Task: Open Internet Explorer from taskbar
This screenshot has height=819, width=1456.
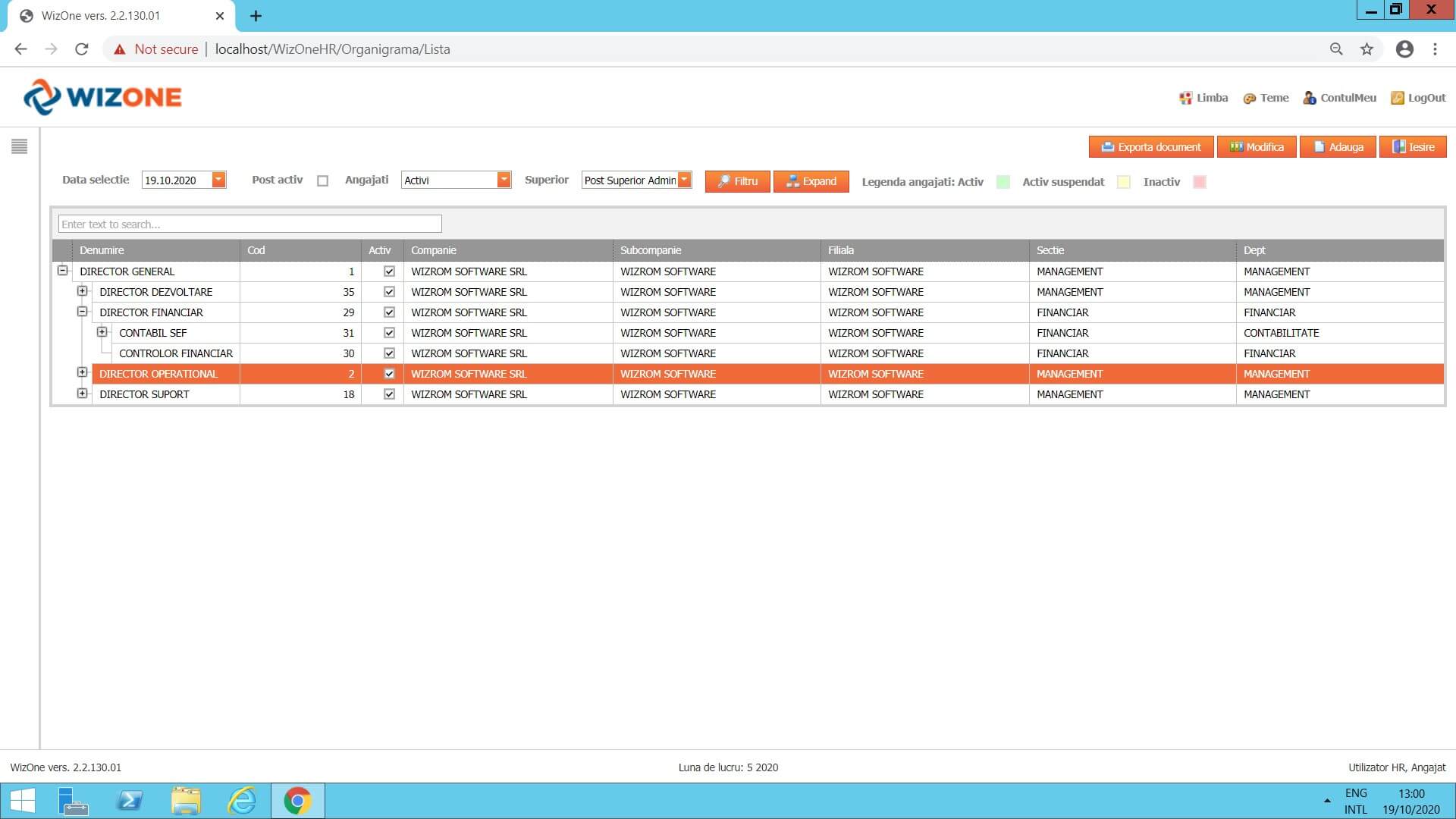Action: coord(242,801)
